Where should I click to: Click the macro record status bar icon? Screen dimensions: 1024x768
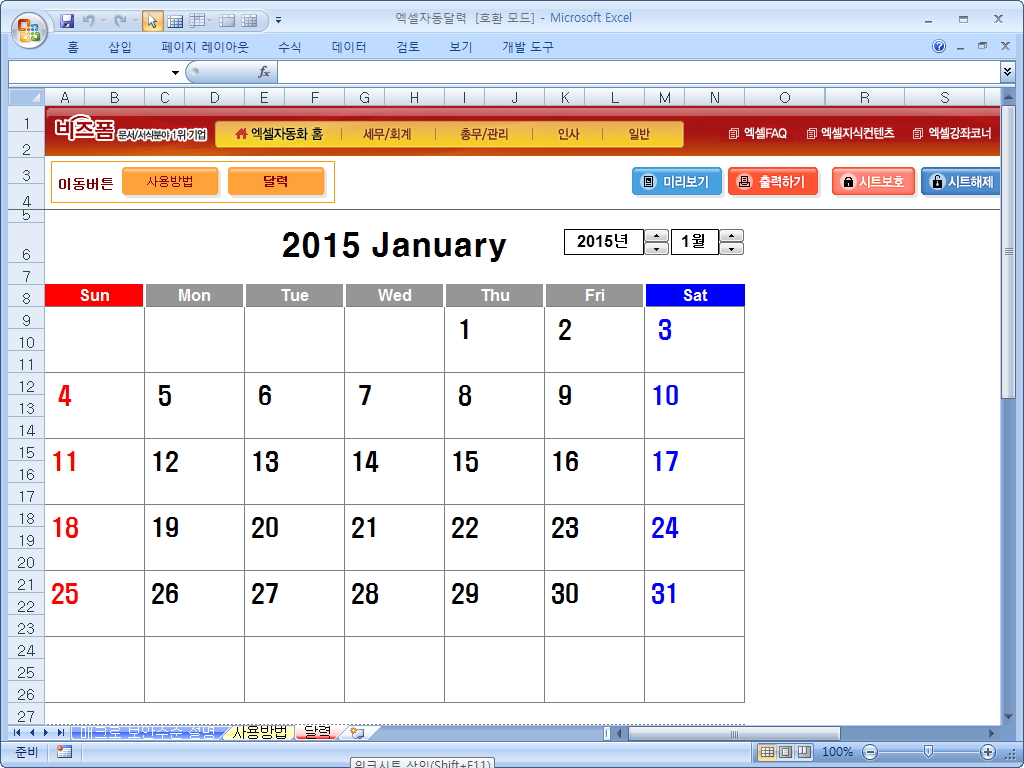pos(64,752)
